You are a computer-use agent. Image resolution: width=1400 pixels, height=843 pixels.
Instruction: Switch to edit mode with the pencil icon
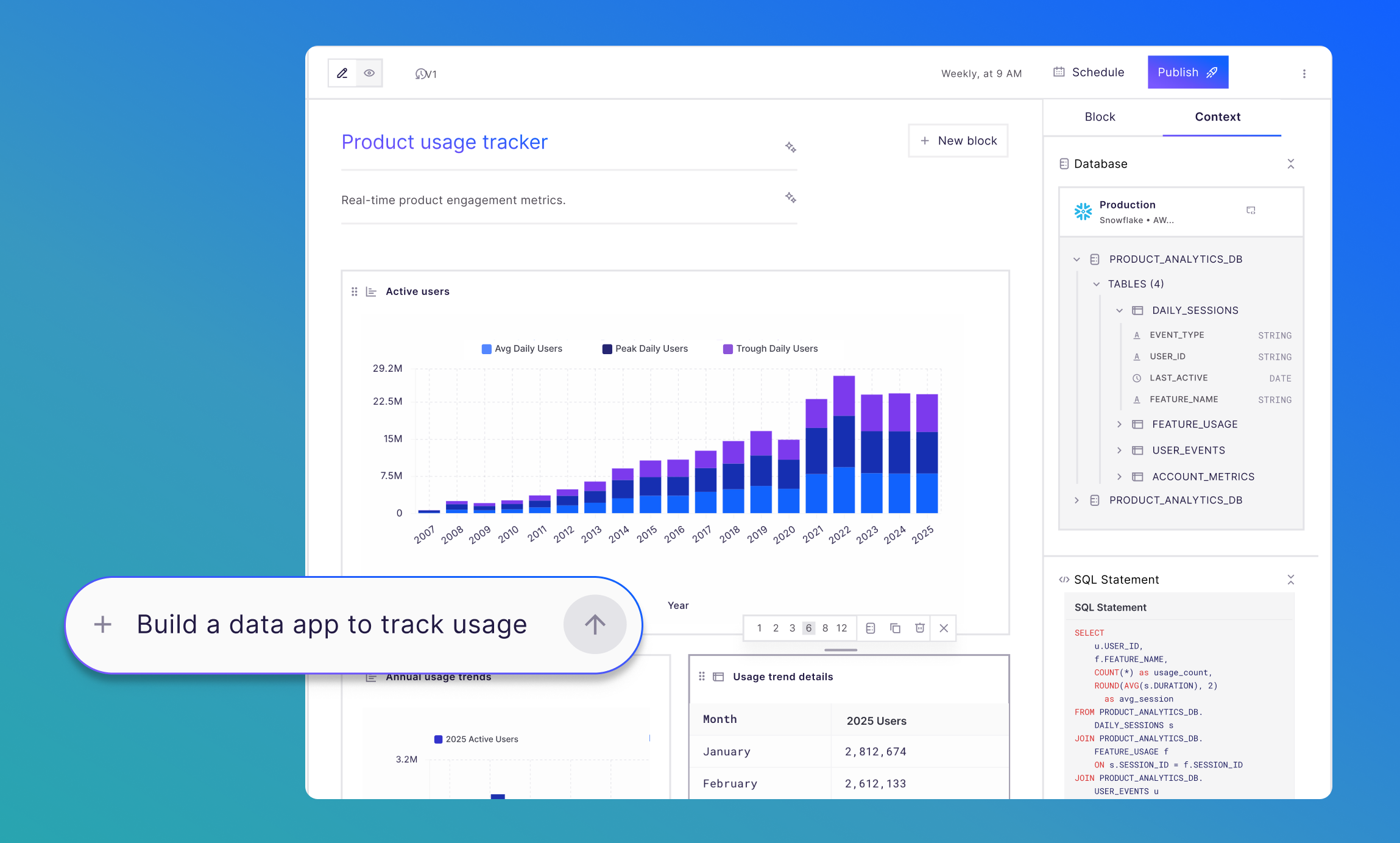[342, 73]
